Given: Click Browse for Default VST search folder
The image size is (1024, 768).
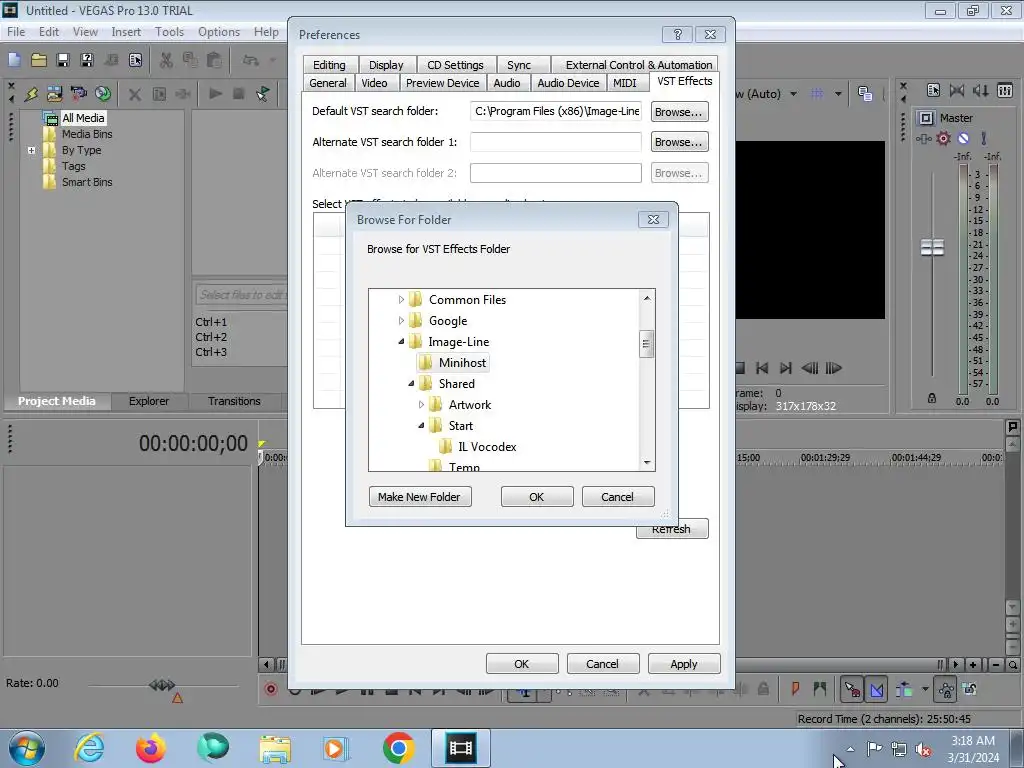Looking at the screenshot, I should click(x=679, y=112).
